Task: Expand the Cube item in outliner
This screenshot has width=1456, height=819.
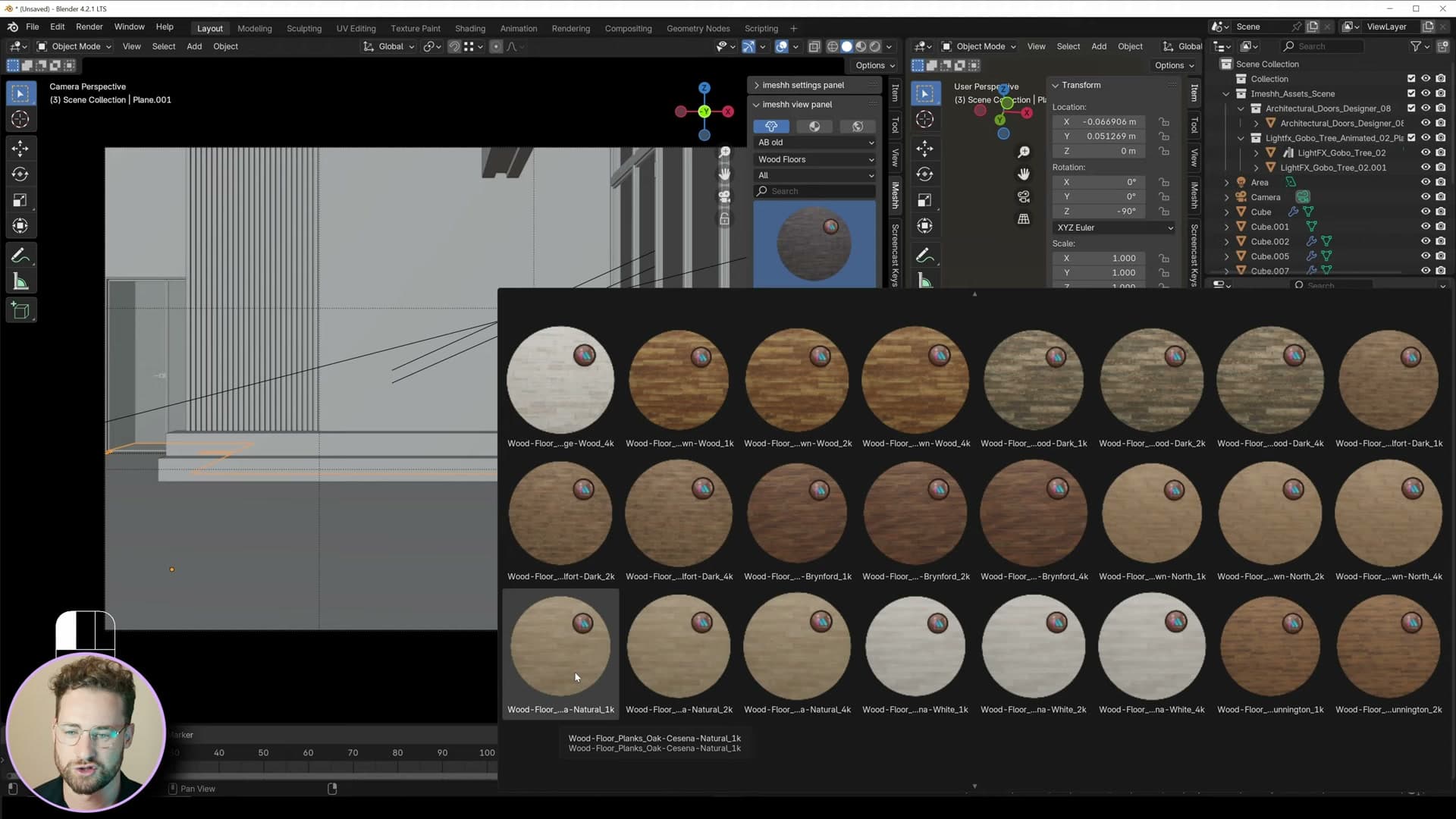Action: (x=1226, y=212)
